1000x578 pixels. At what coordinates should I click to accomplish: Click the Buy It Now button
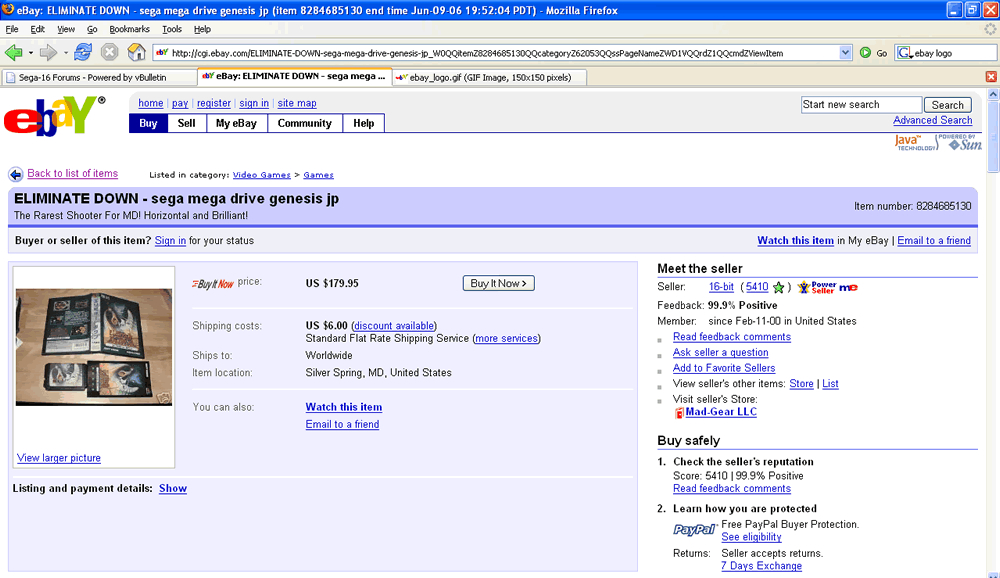pos(499,283)
